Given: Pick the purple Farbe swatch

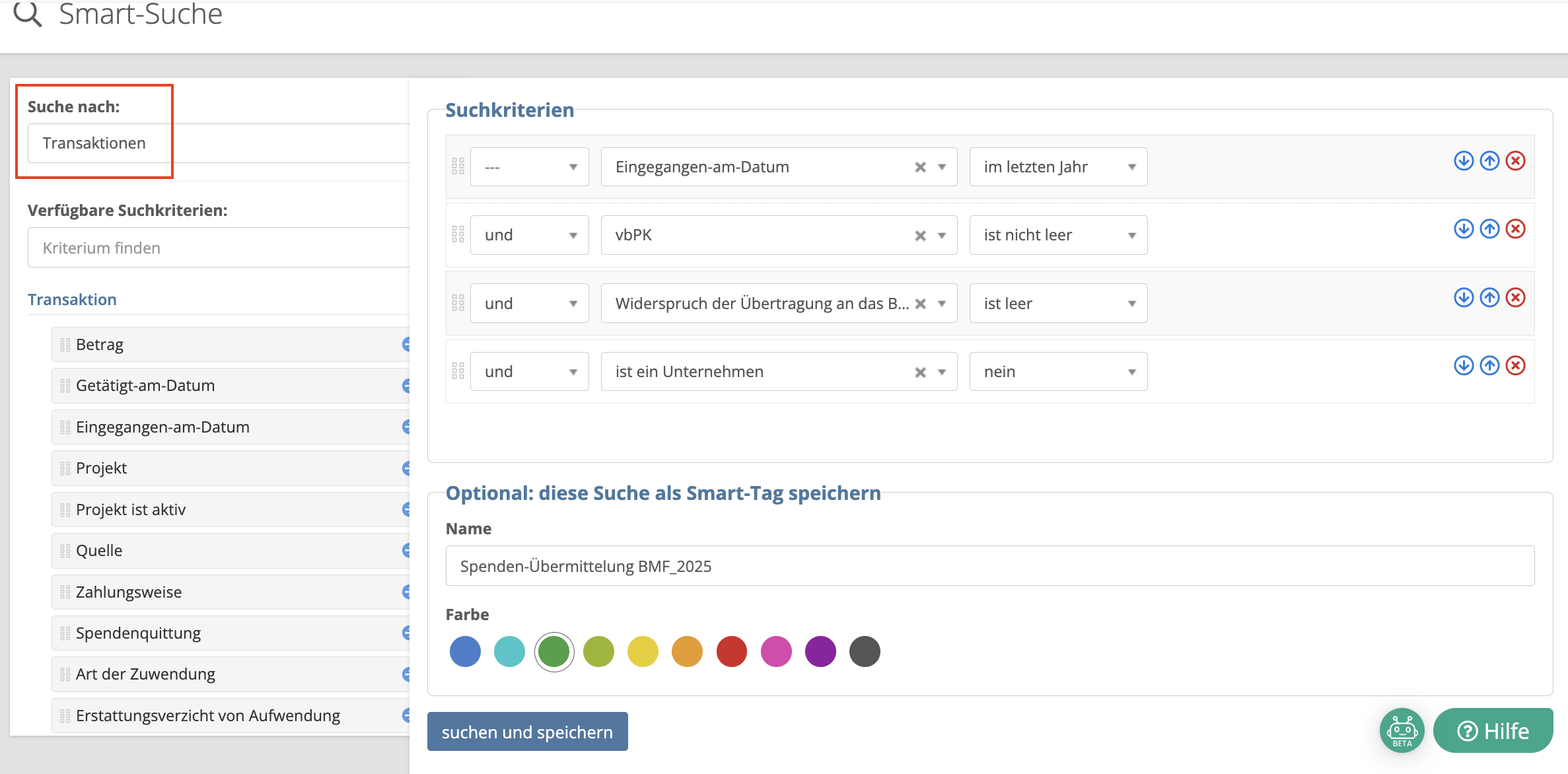Looking at the screenshot, I should [820, 652].
